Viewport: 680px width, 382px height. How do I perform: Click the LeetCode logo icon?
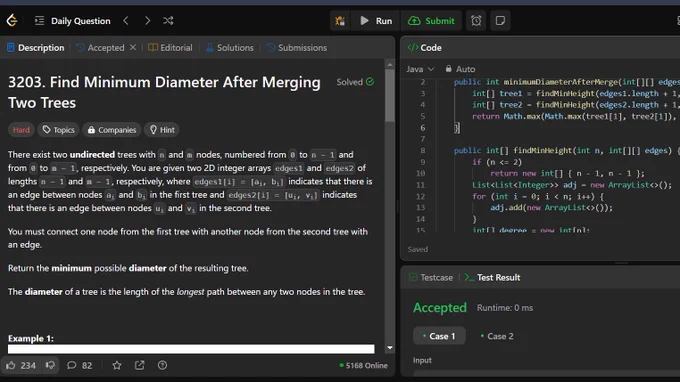pyautogui.click(x=12, y=20)
